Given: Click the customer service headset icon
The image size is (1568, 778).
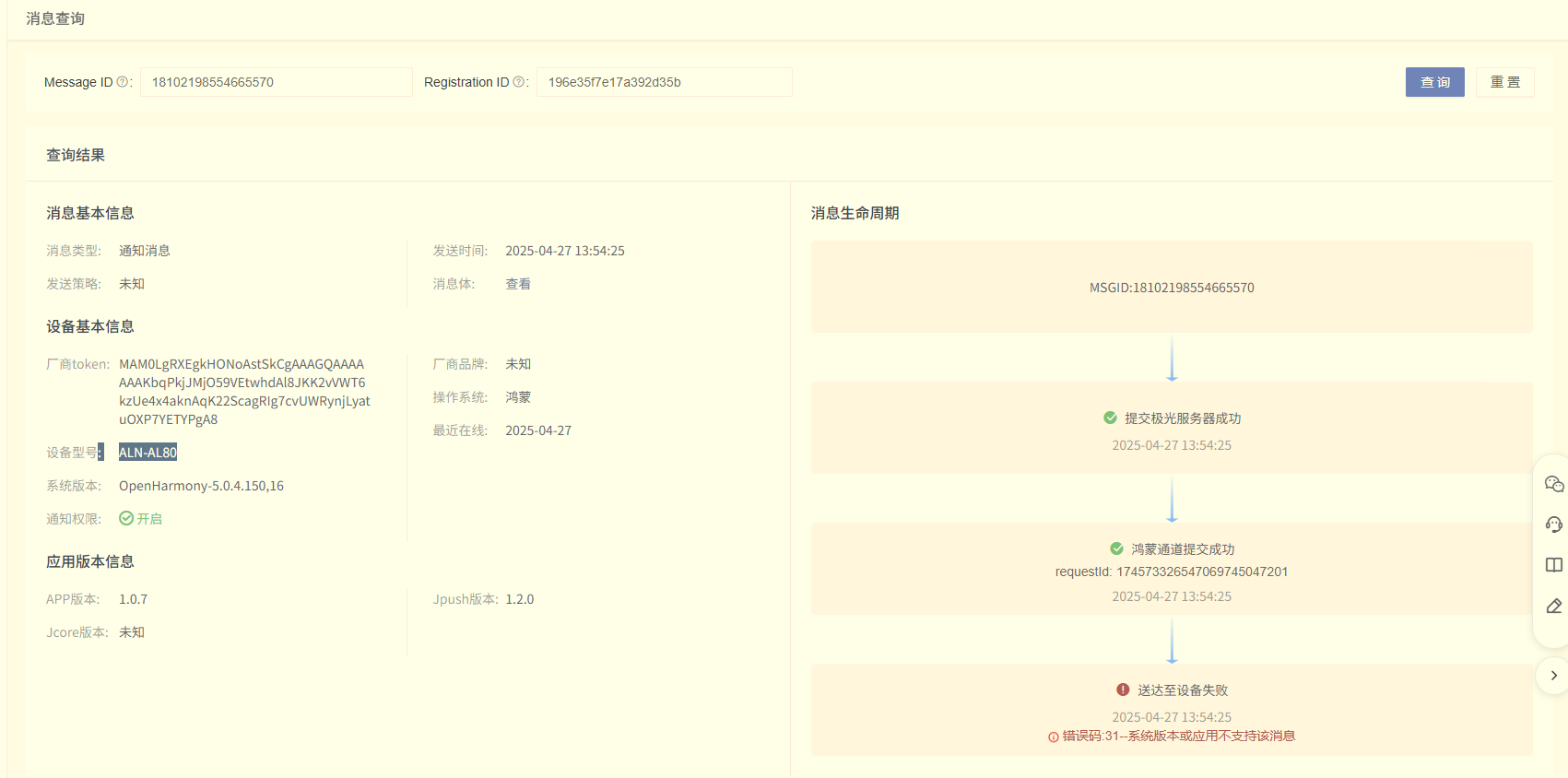Looking at the screenshot, I should click(1553, 525).
